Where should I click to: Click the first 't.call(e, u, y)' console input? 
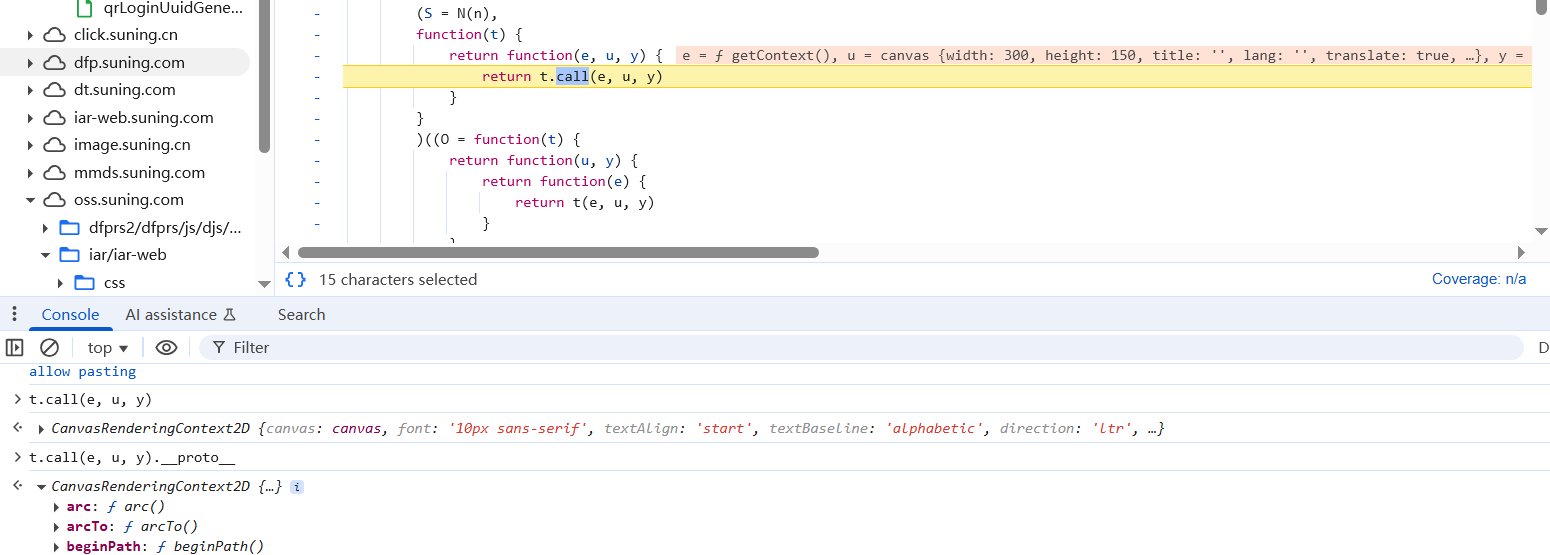point(90,400)
